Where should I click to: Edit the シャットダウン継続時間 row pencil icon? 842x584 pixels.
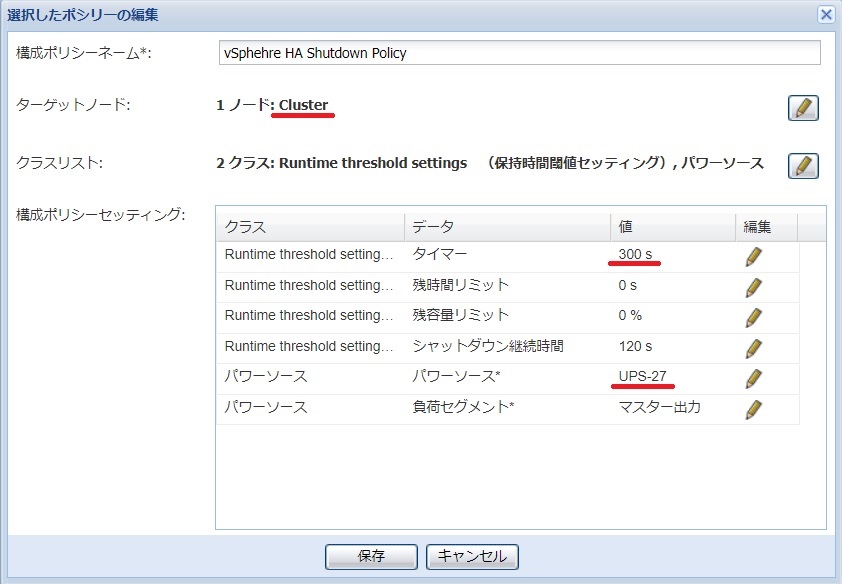753,348
